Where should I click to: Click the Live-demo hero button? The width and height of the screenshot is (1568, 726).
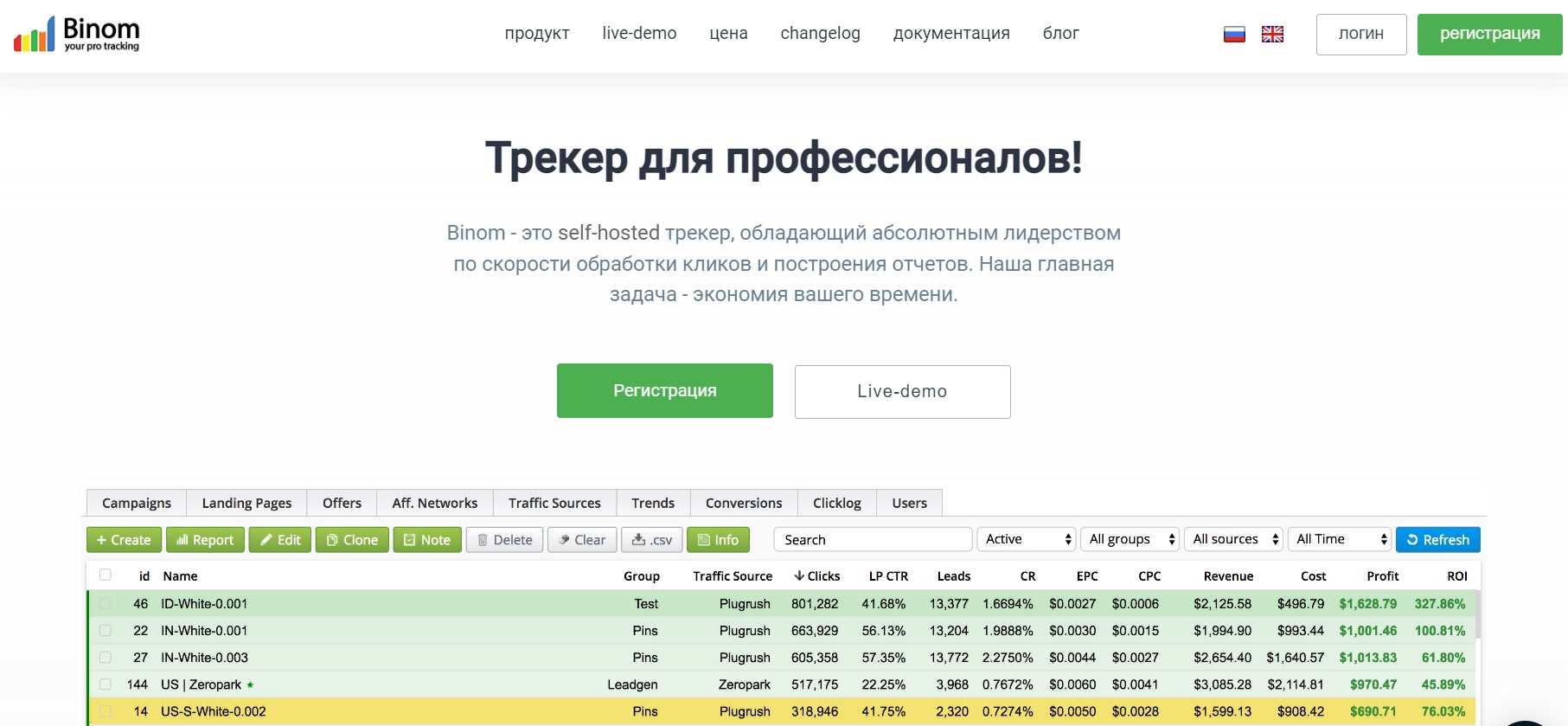point(903,392)
